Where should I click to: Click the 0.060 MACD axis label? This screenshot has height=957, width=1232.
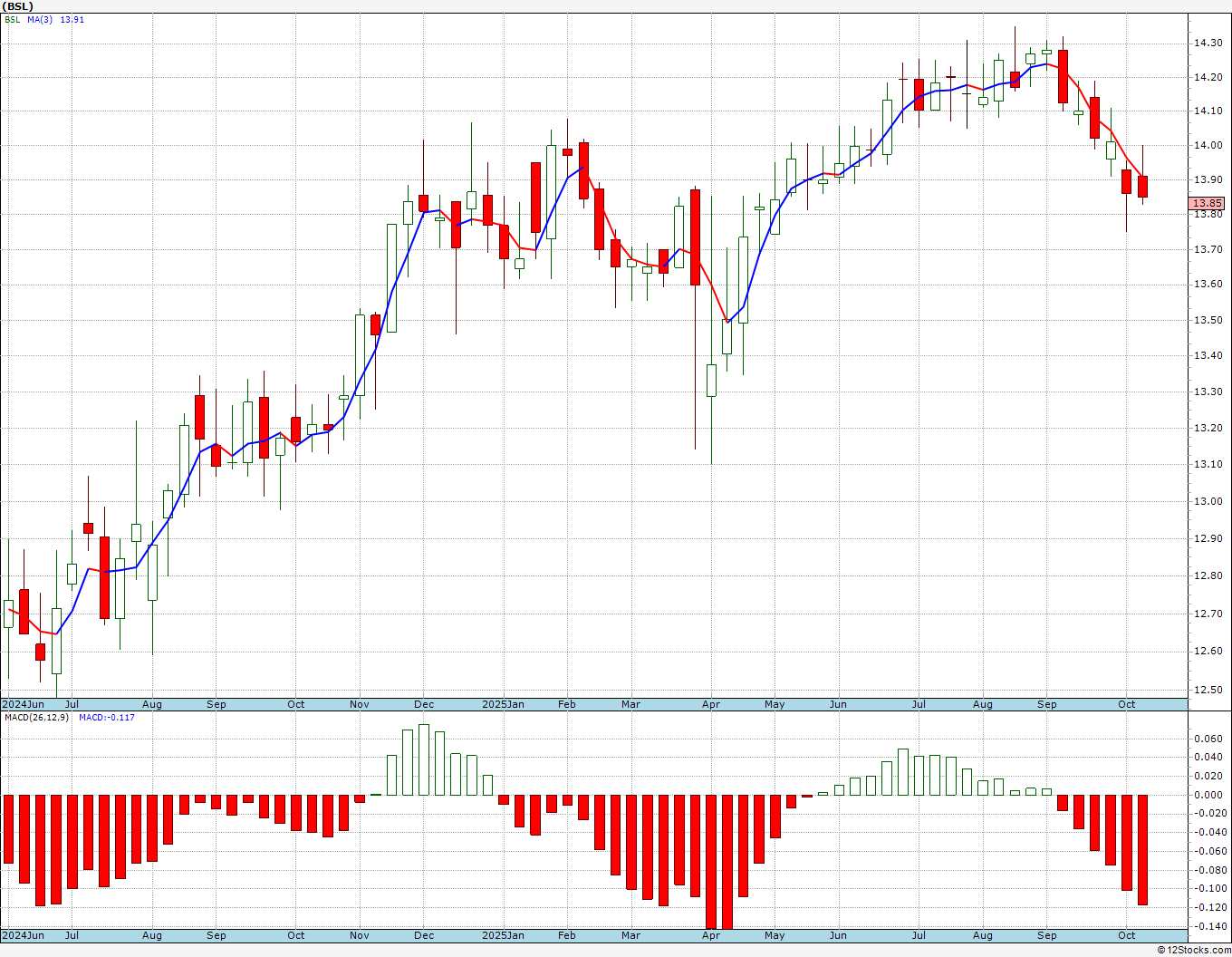[1208, 739]
